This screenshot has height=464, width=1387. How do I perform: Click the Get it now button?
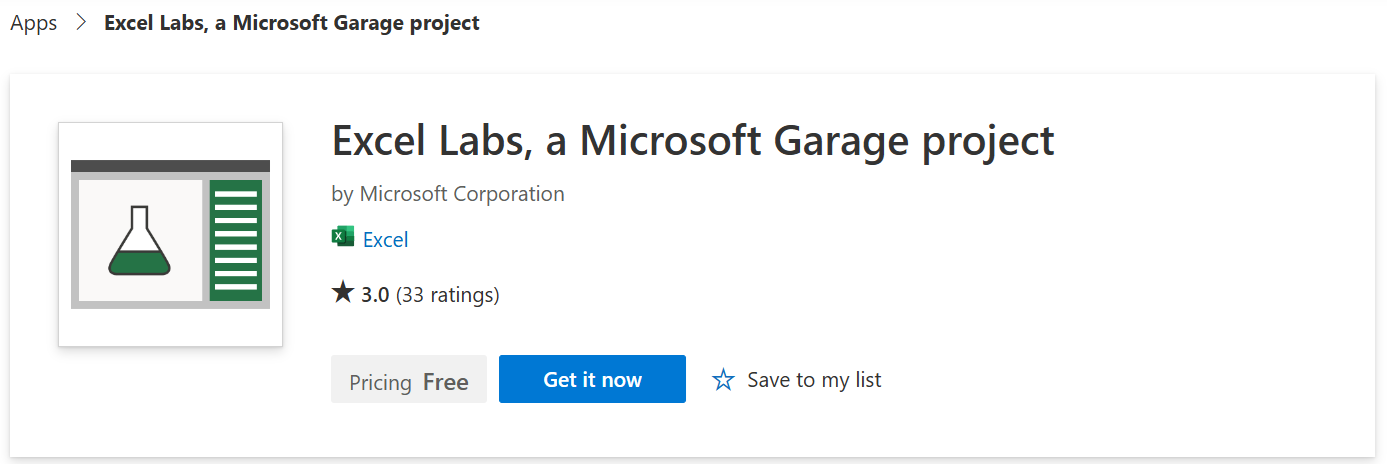coord(592,379)
